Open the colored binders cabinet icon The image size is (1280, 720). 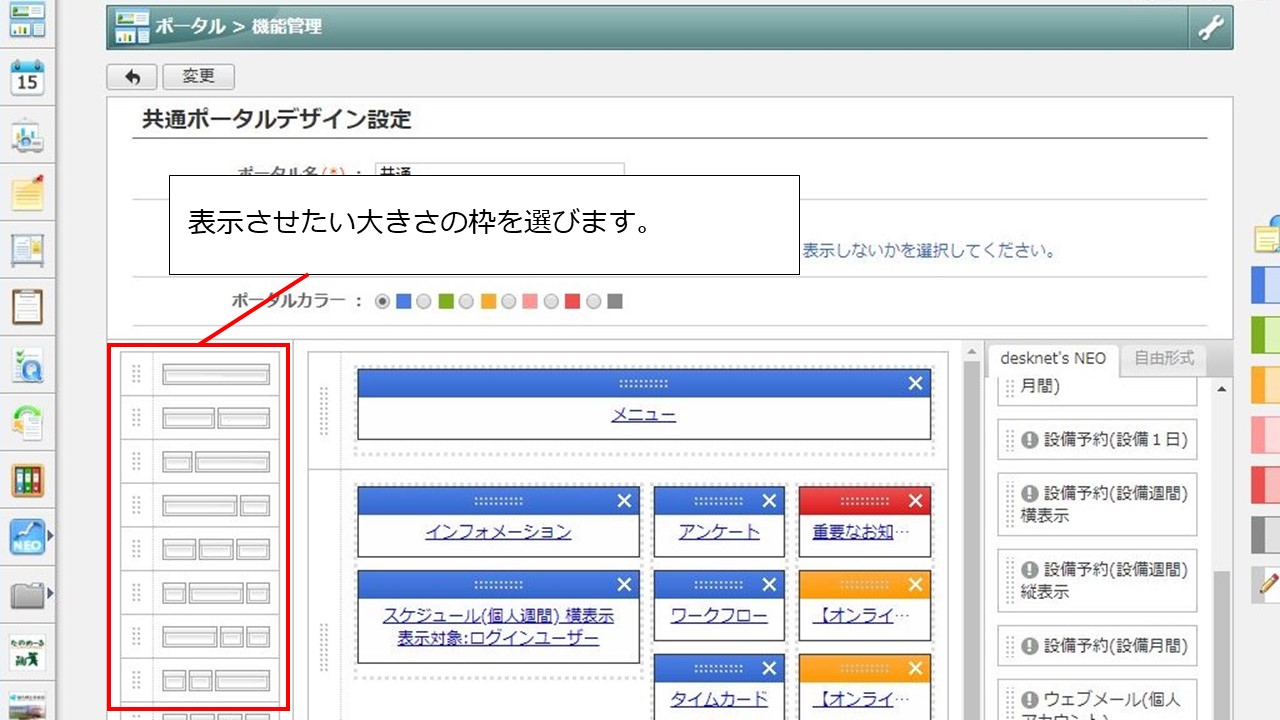tap(27, 481)
